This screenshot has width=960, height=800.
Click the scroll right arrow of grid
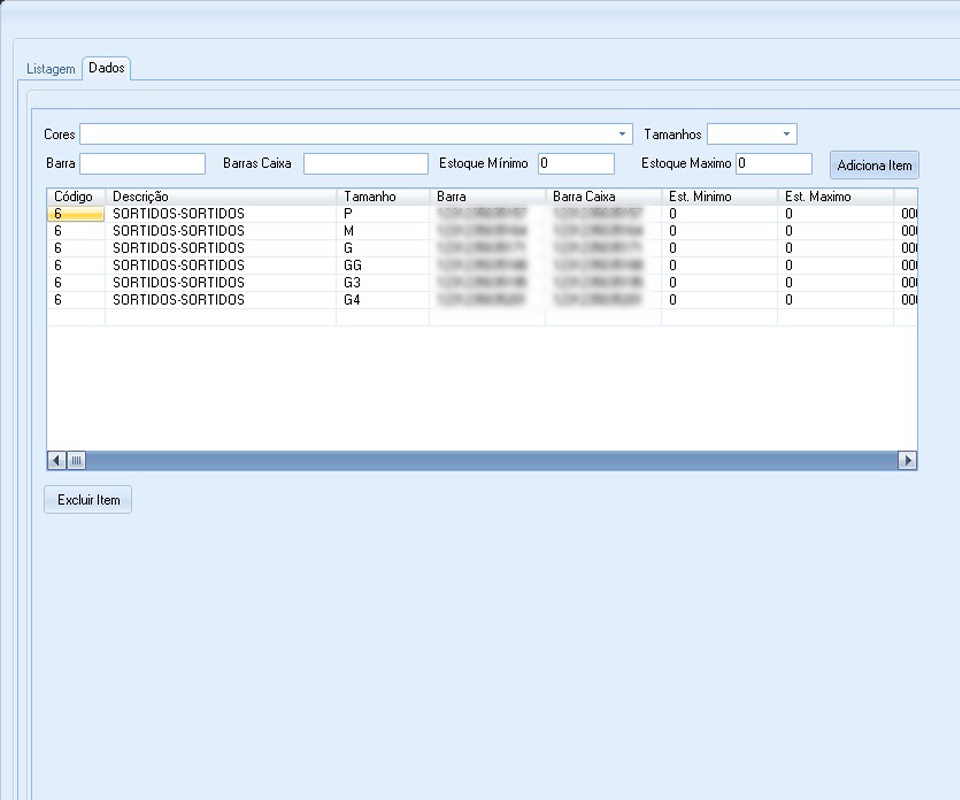click(x=907, y=461)
